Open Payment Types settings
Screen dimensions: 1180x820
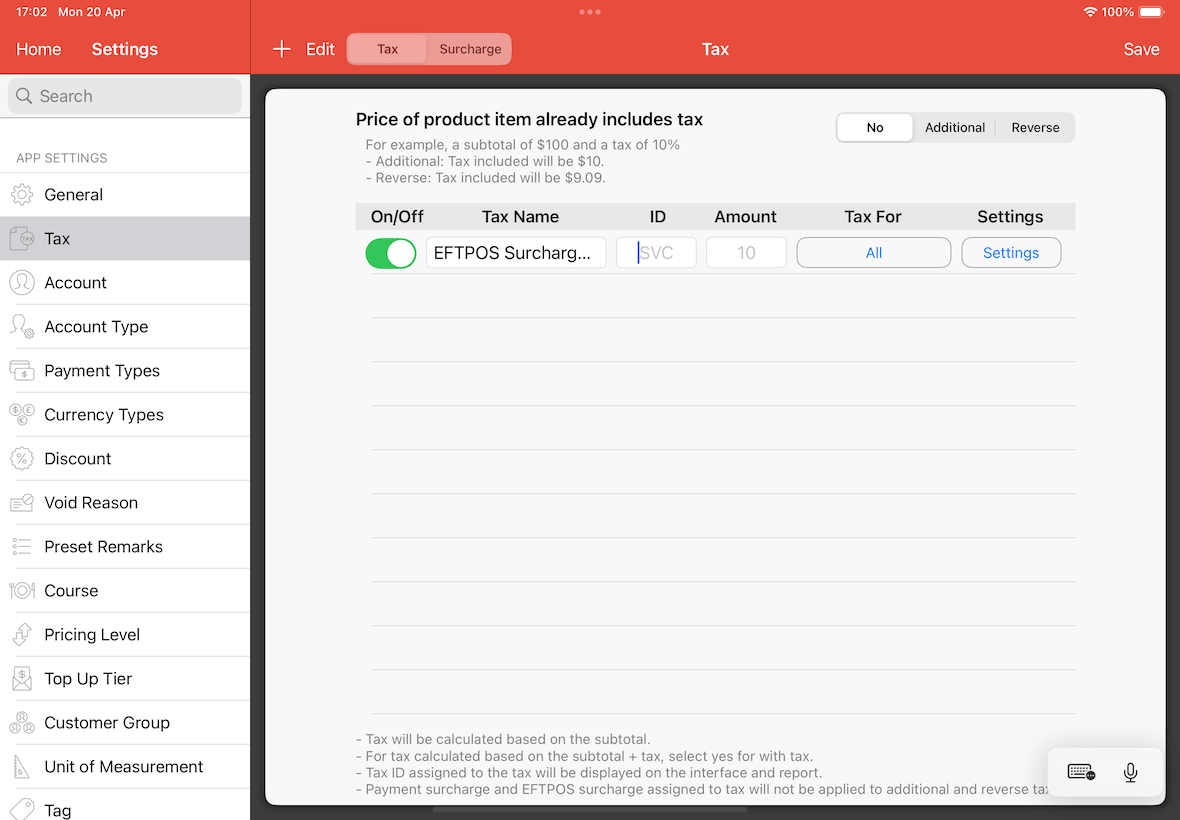[125, 371]
